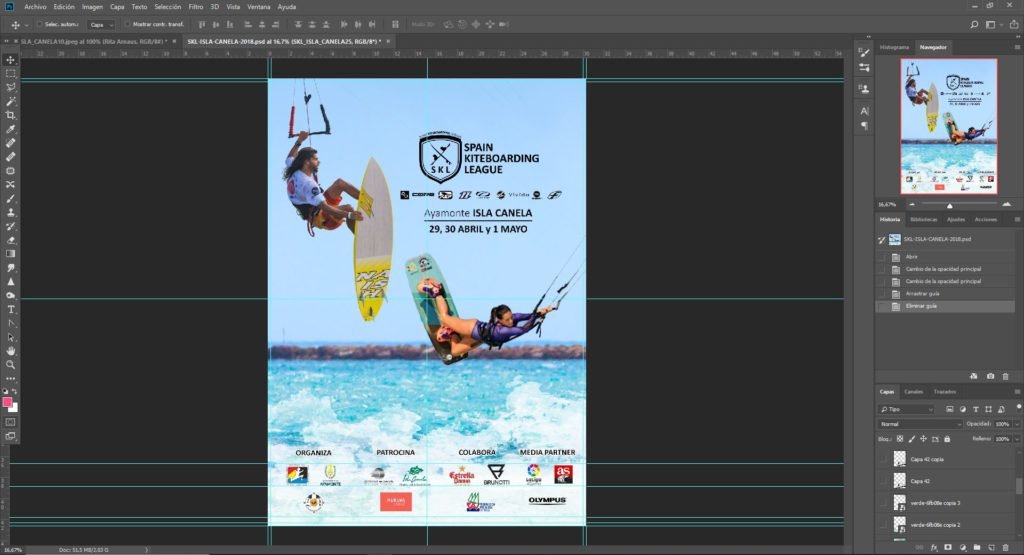Create a new group folder in Layers
The height and width of the screenshot is (555, 1024).
[977, 547]
